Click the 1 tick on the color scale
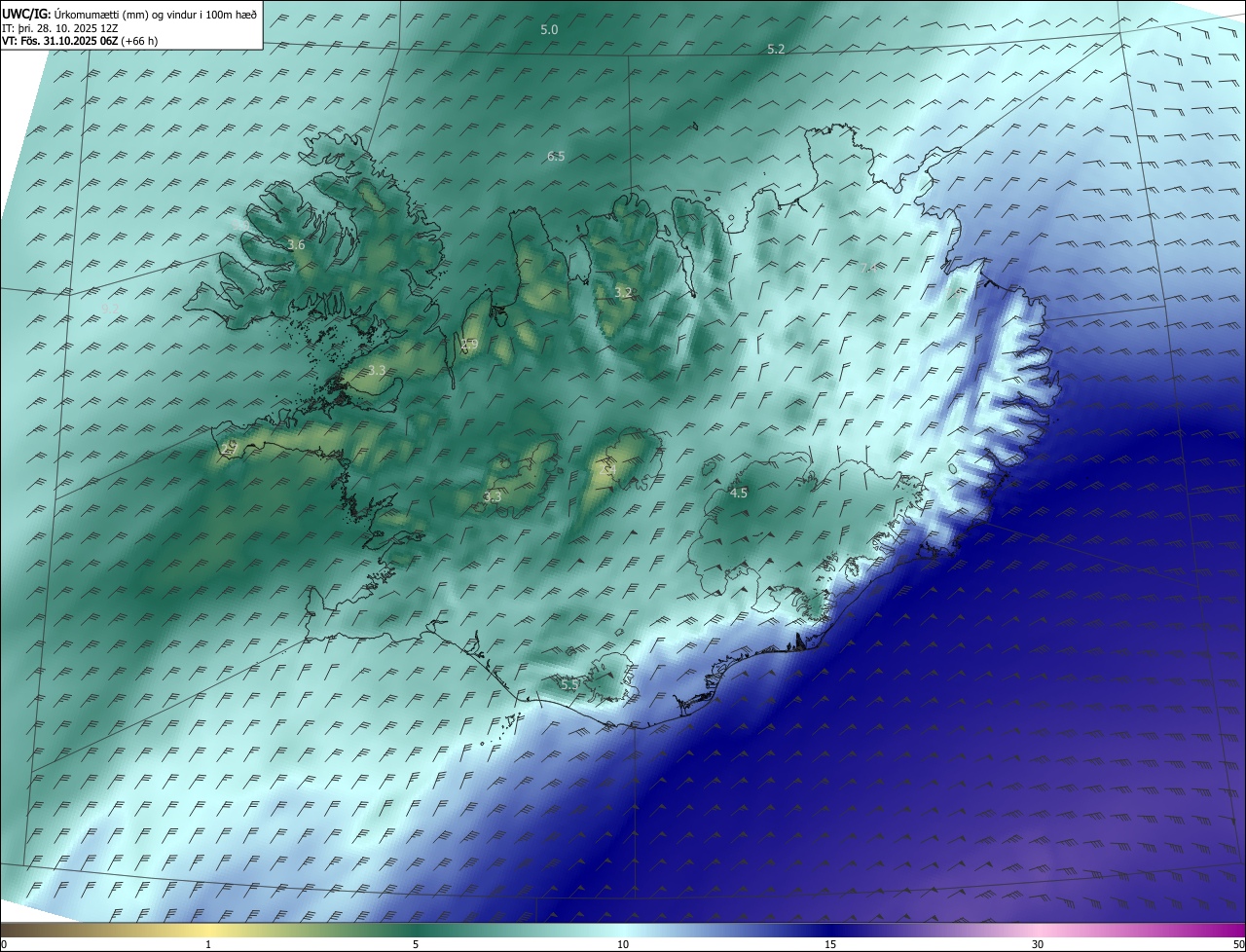Screen dimensions: 1246x952 pos(208,944)
